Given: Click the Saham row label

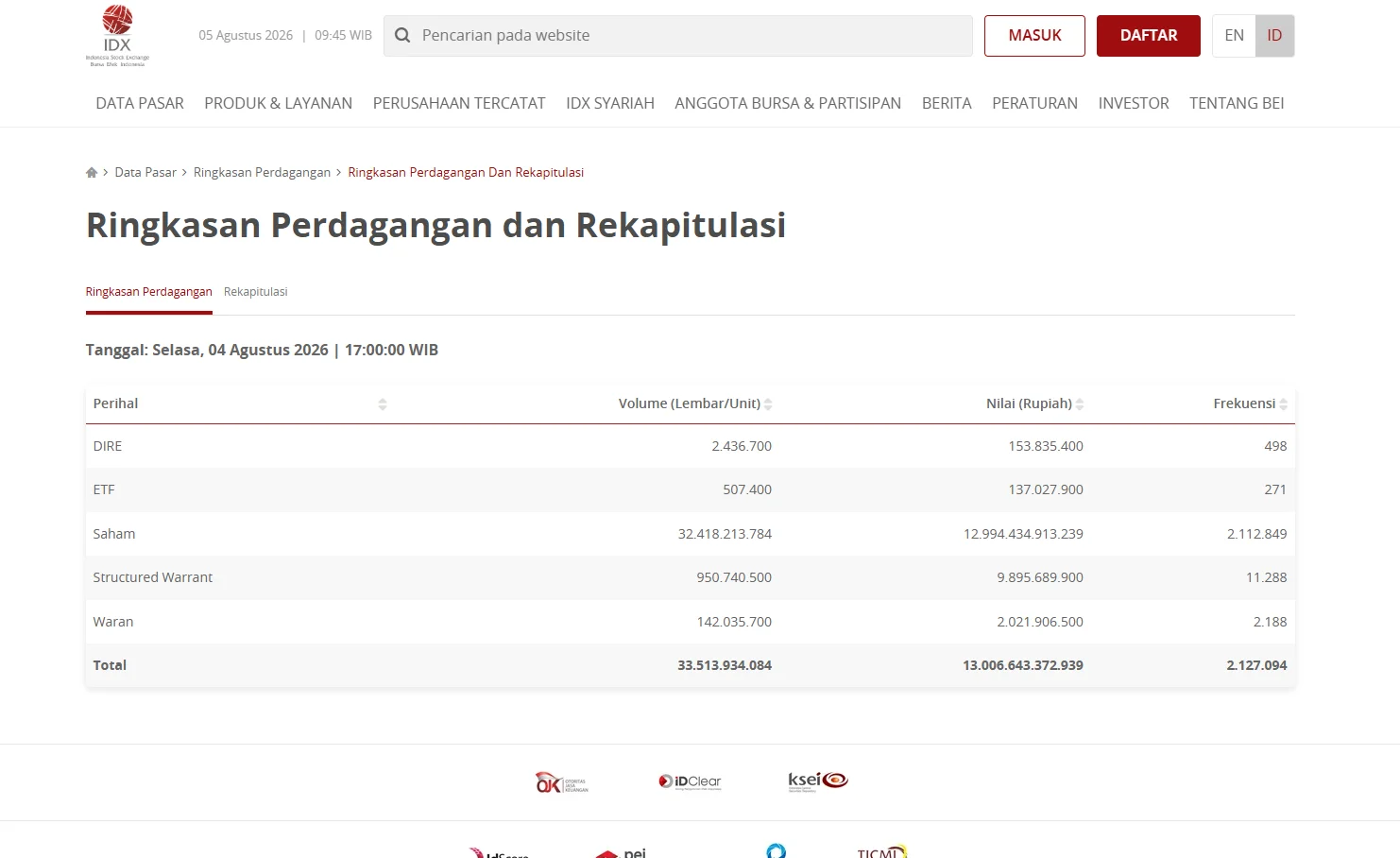Looking at the screenshot, I should 114,534.
